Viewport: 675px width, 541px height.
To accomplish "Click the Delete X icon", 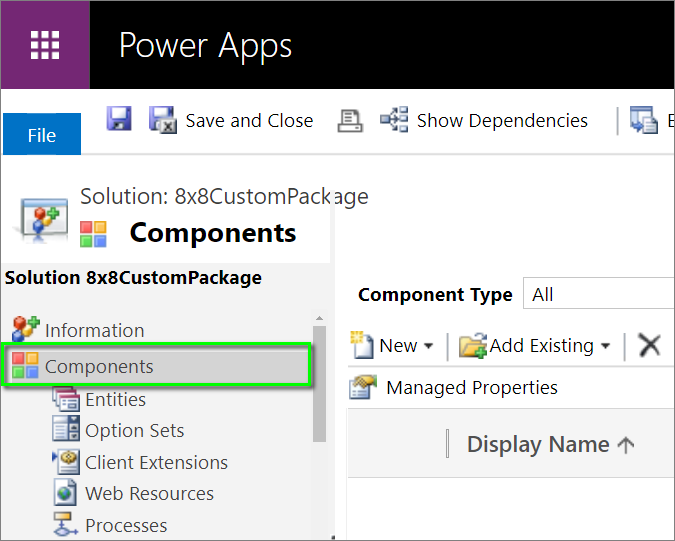I will pos(650,345).
